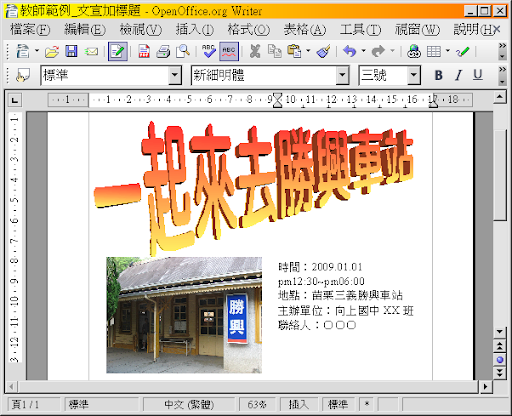This screenshot has height=416, width=512.
Task: Open the 檔案(F) menu
Action: [30, 30]
